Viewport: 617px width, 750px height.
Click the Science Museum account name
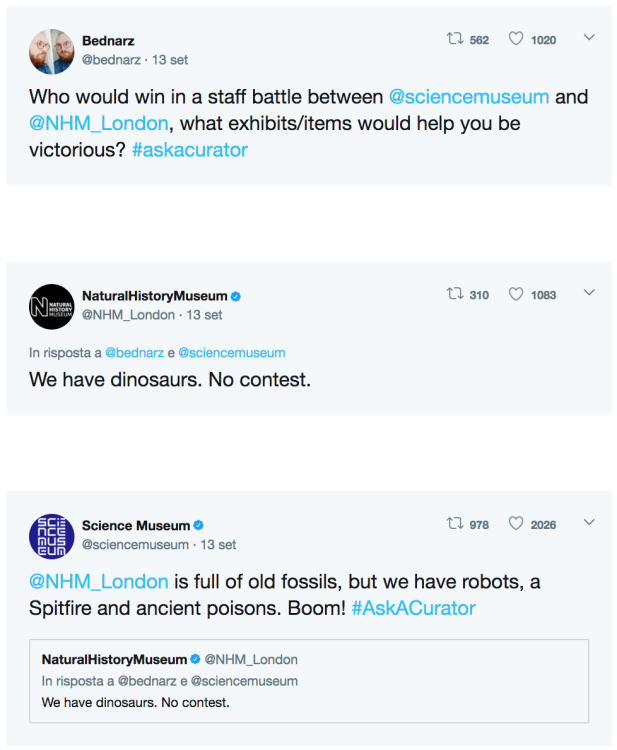pos(135,526)
